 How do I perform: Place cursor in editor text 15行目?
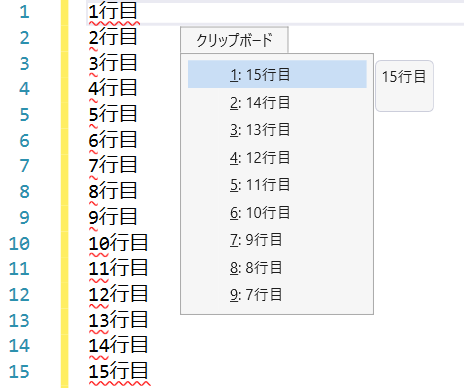[118, 371]
